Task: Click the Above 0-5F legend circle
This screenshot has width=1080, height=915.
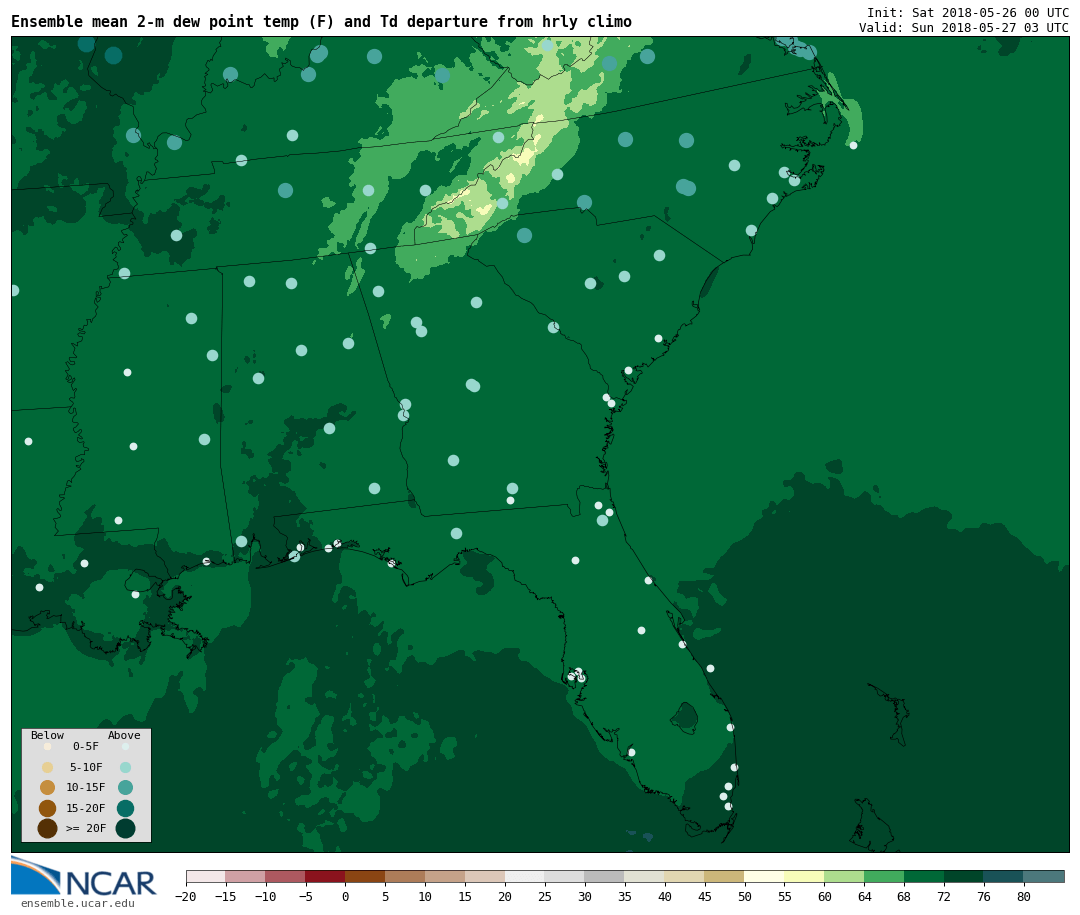Action: click(125, 746)
